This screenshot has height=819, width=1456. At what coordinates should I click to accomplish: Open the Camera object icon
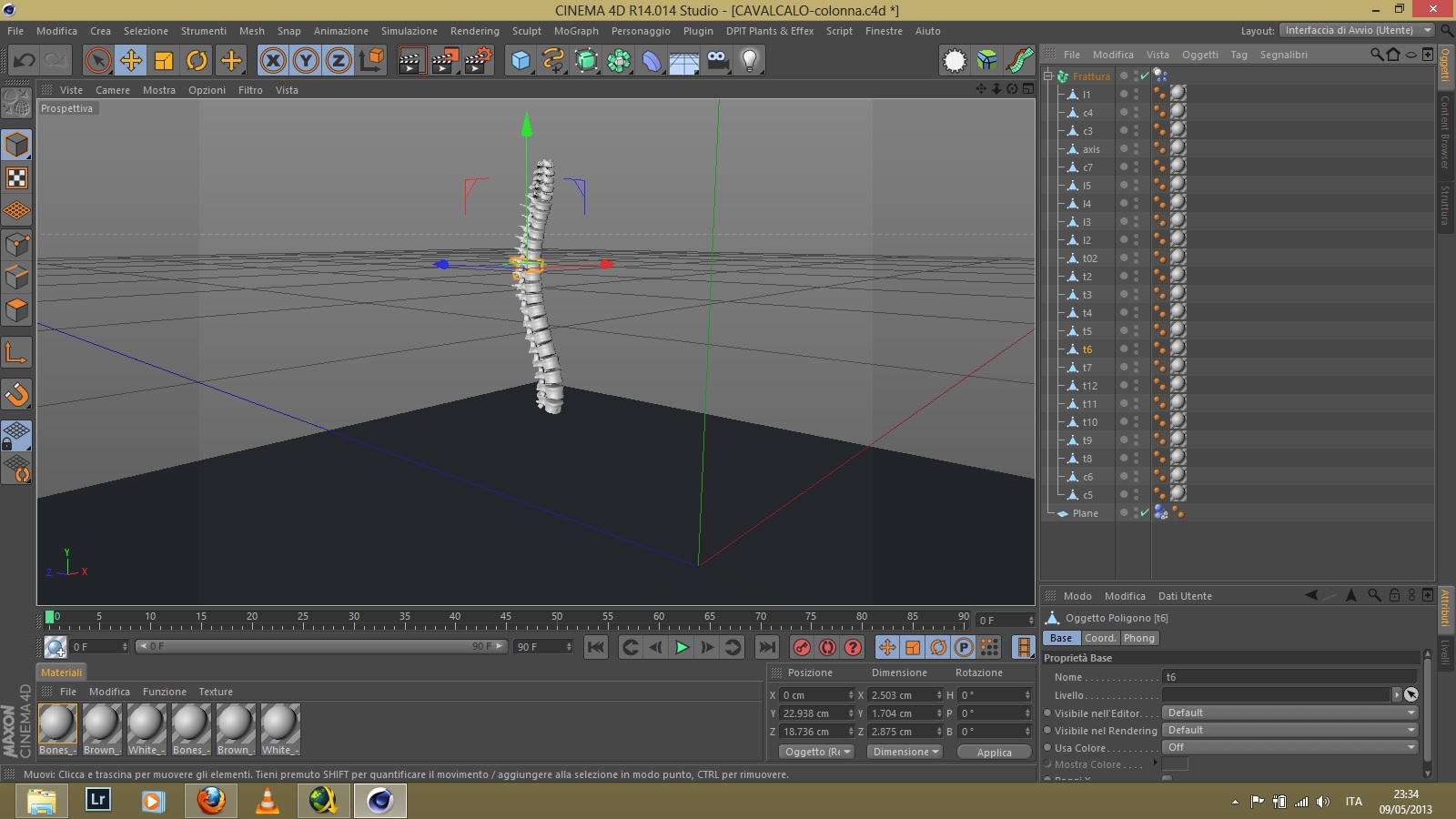pos(717,61)
